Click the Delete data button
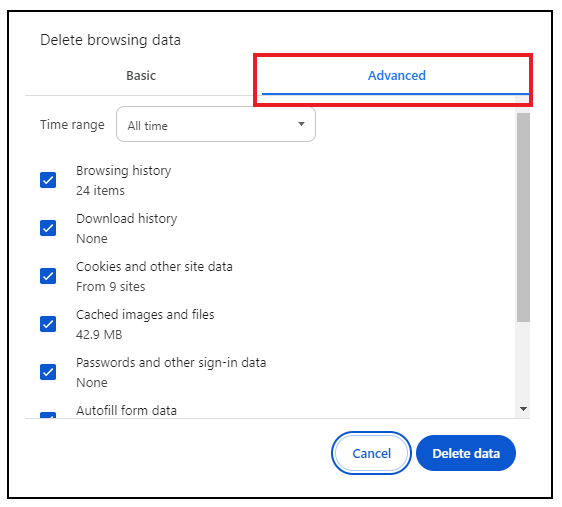 (466, 453)
